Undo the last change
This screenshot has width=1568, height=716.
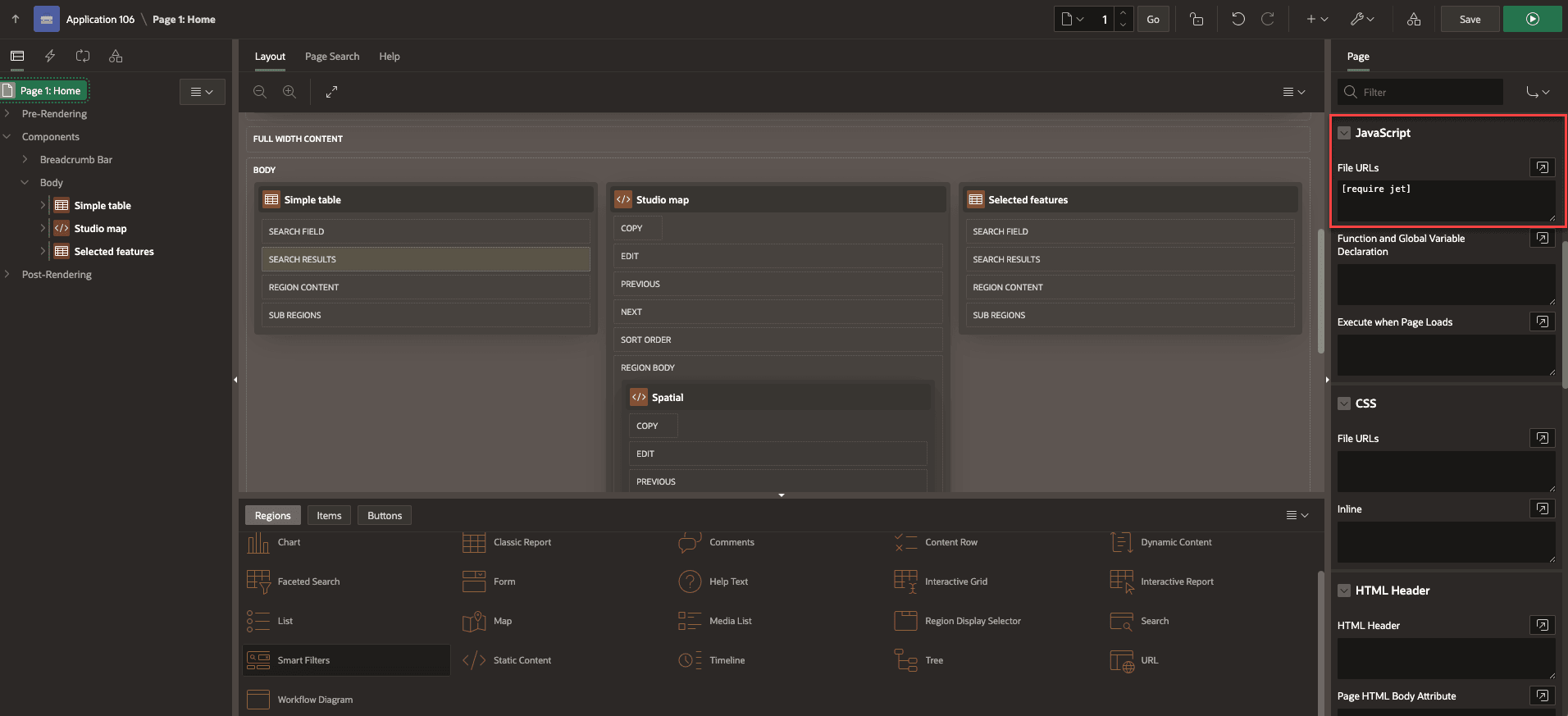(1238, 19)
